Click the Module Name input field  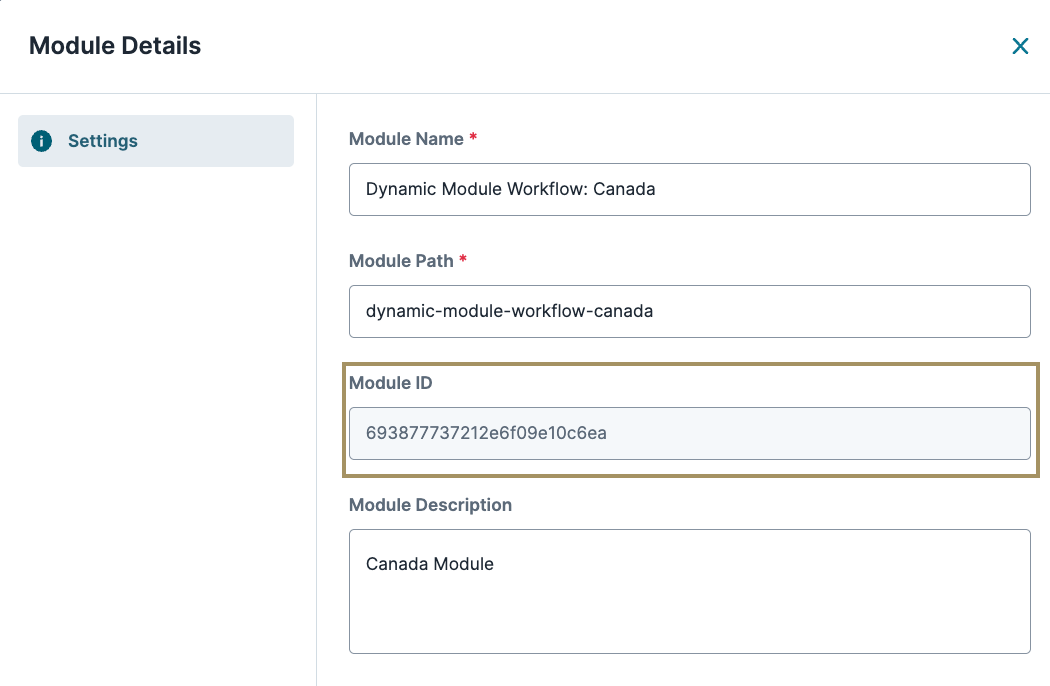[690, 189]
